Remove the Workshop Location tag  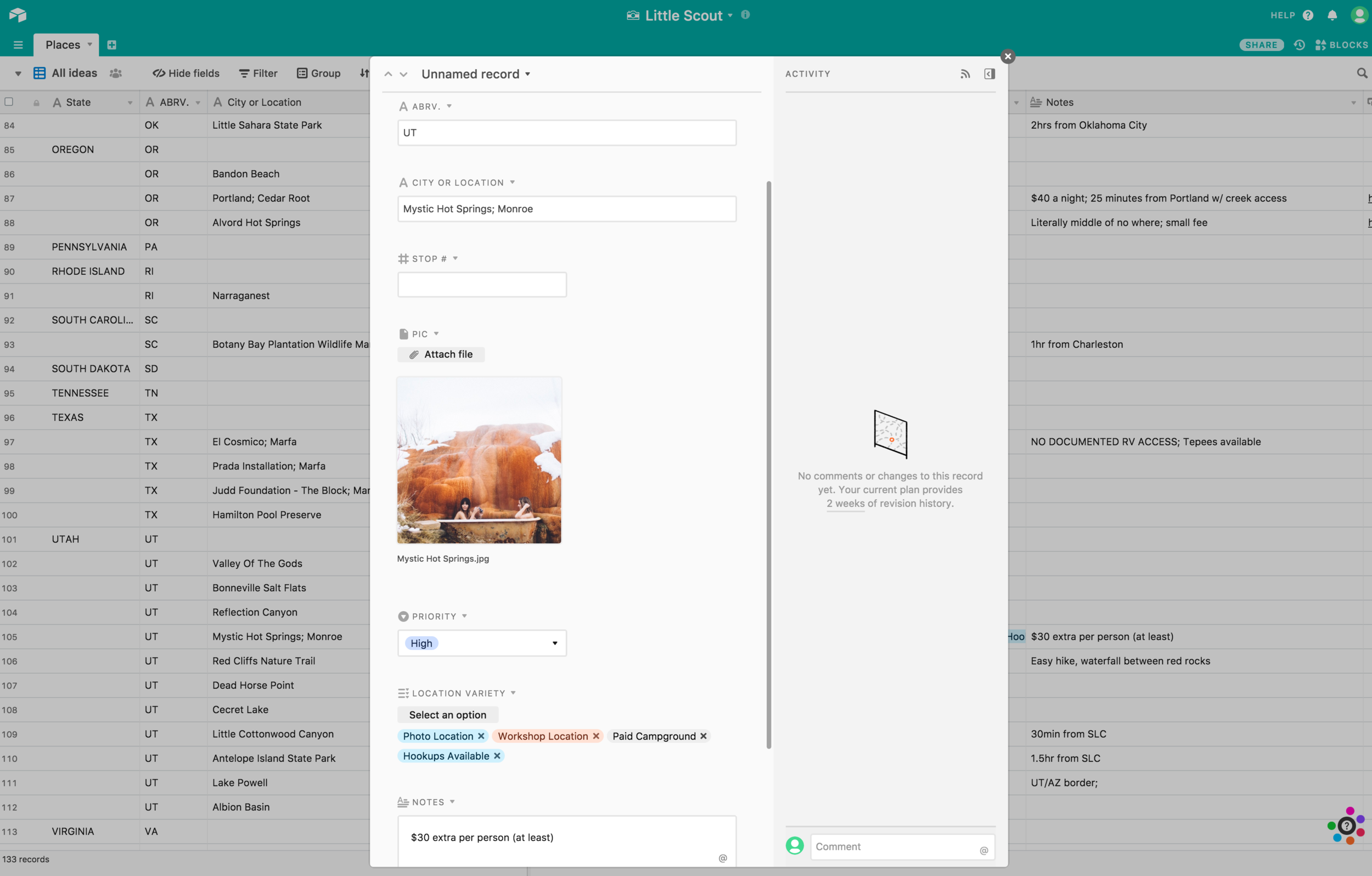pos(596,736)
